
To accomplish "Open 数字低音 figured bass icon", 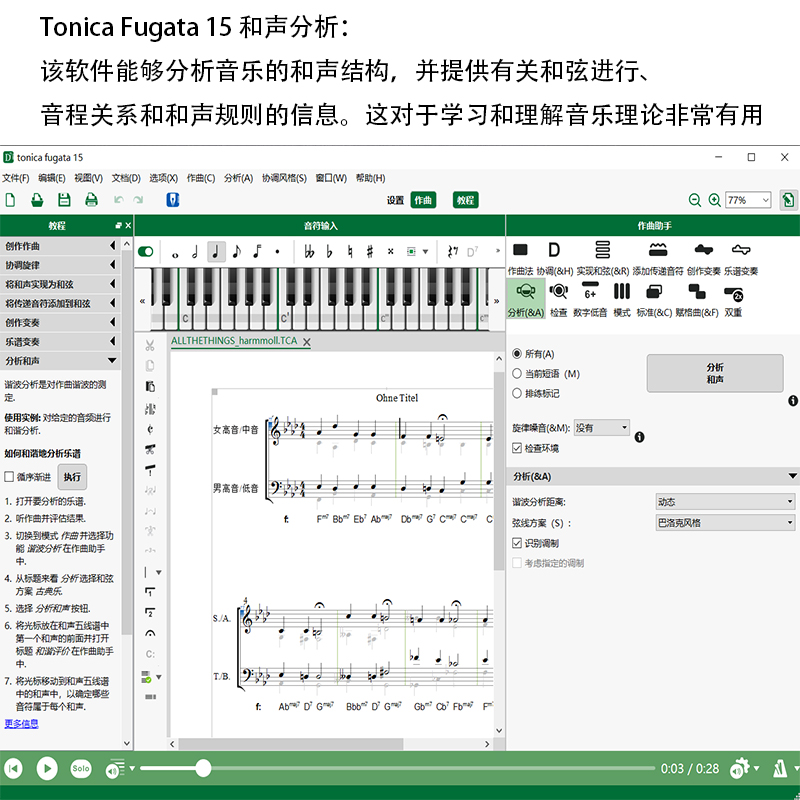I will pos(590,300).
